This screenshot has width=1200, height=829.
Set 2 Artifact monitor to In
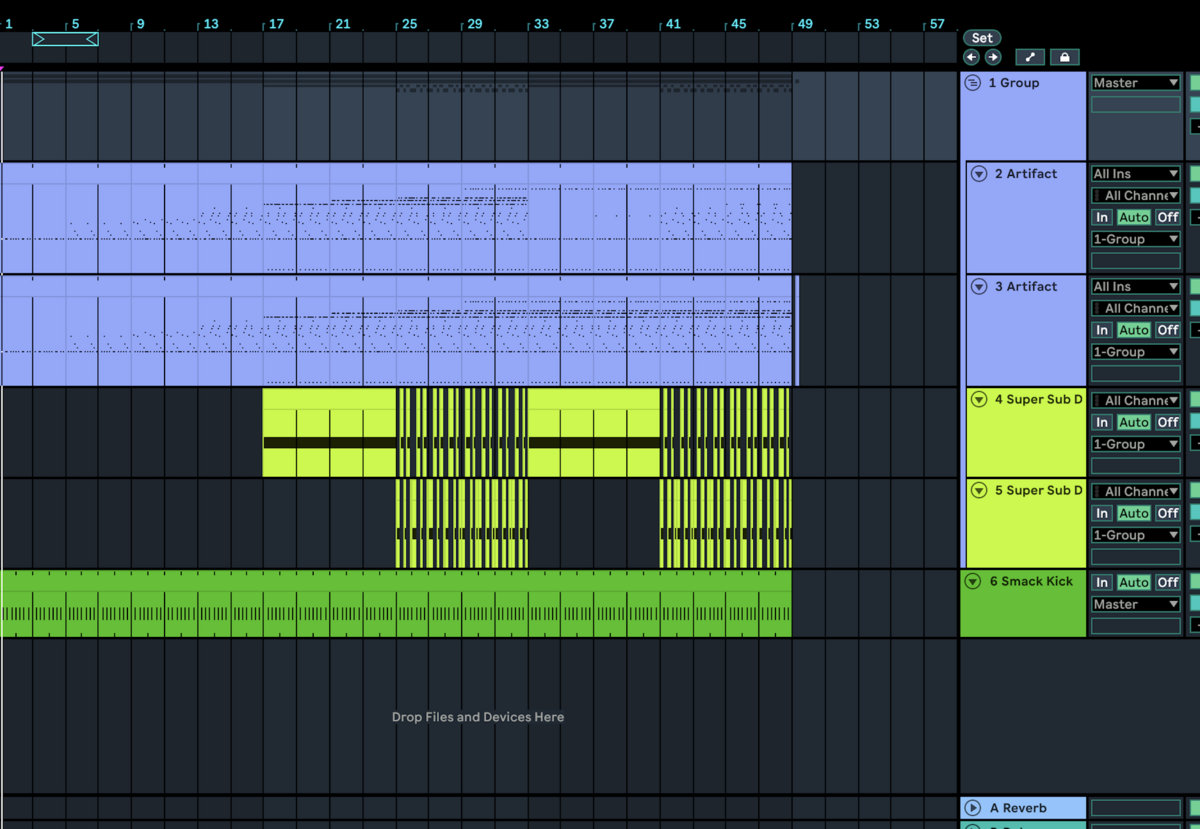(x=1102, y=217)
